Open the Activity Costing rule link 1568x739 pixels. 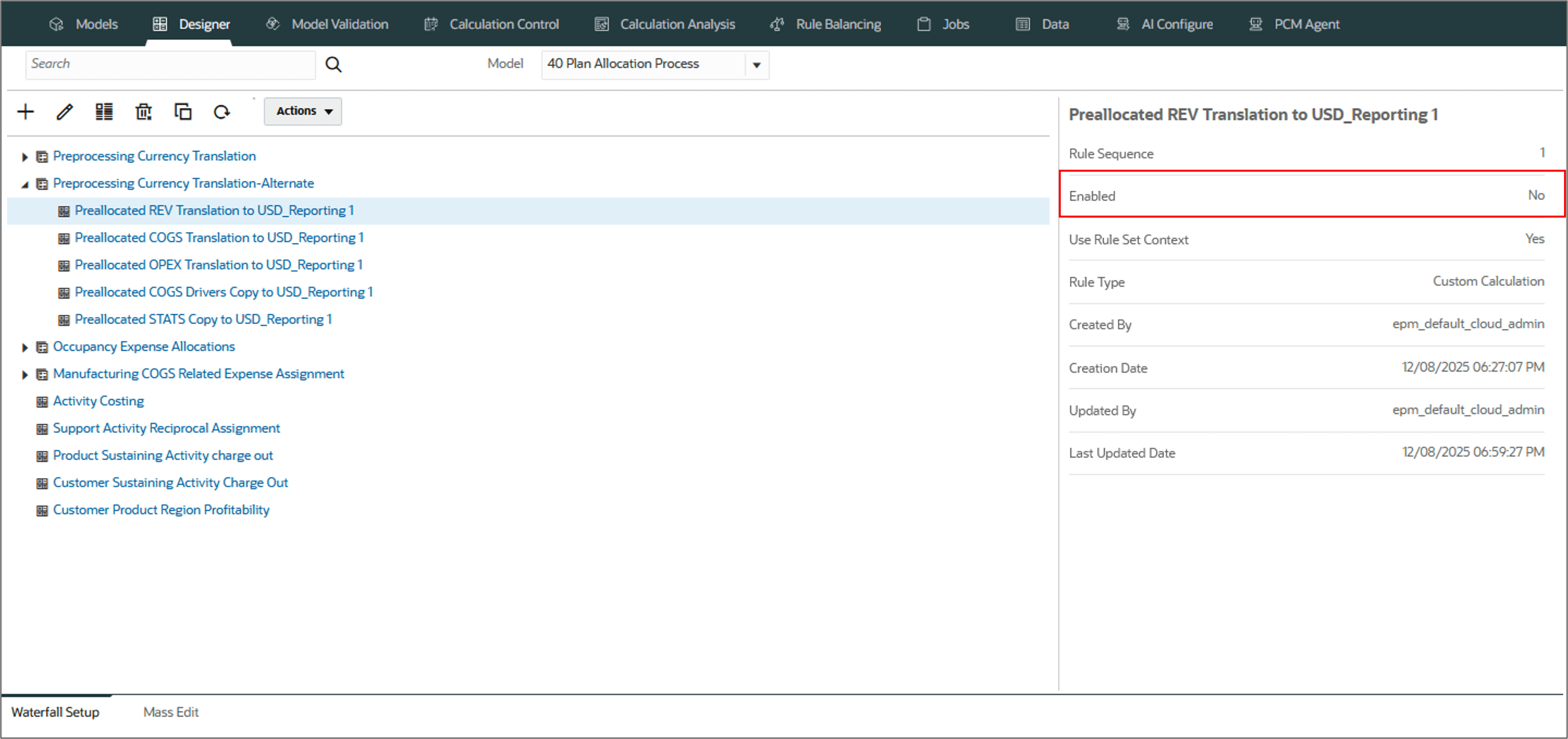(98, 401)
